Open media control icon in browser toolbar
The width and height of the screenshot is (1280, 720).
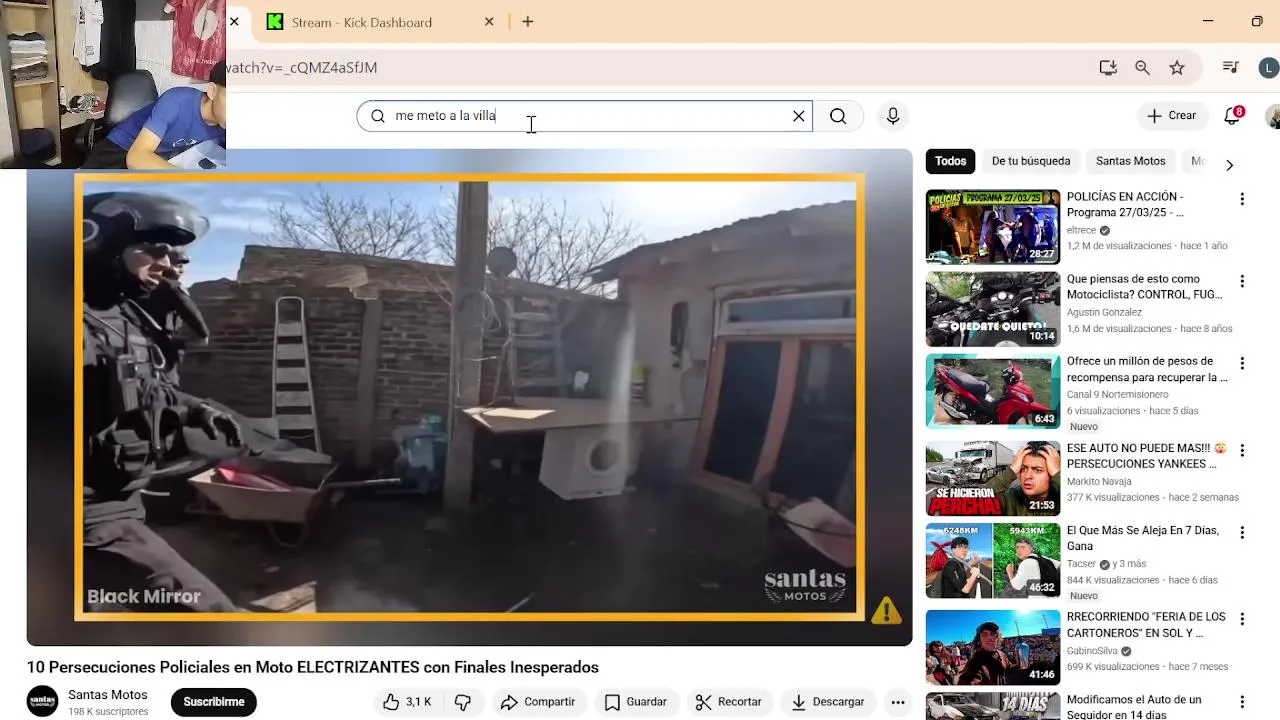(1231, 68)
